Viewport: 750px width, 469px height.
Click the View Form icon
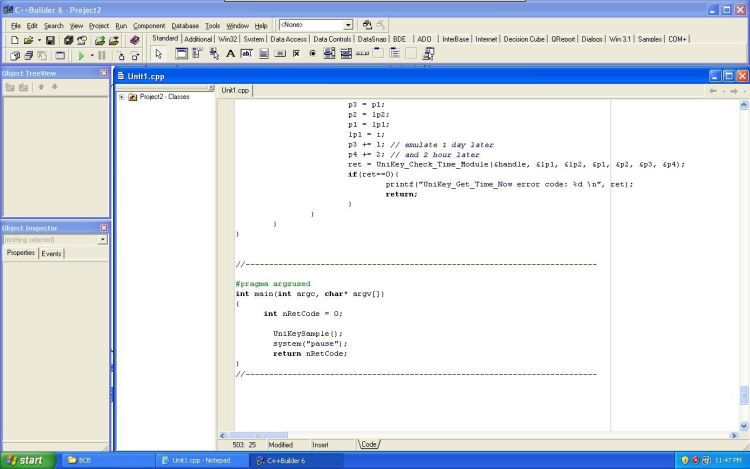click(28, 55)
